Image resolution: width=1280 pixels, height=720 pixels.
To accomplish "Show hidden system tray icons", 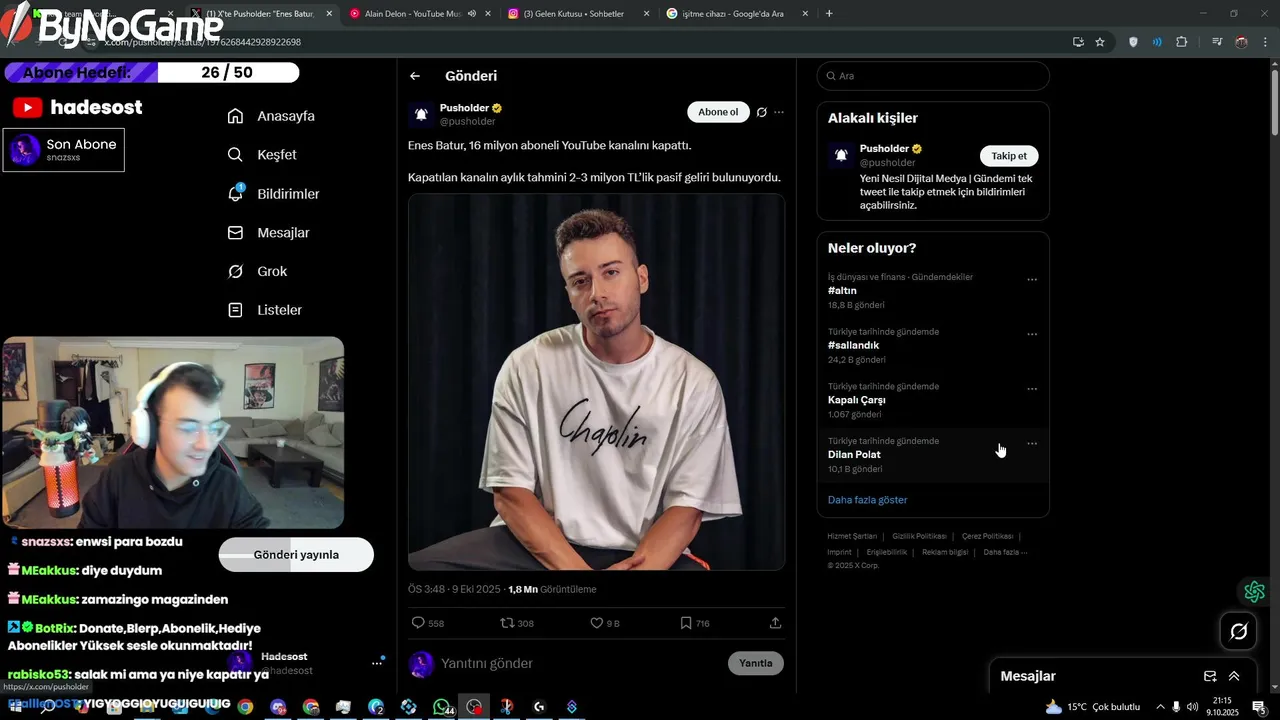I will point(1160,707).
